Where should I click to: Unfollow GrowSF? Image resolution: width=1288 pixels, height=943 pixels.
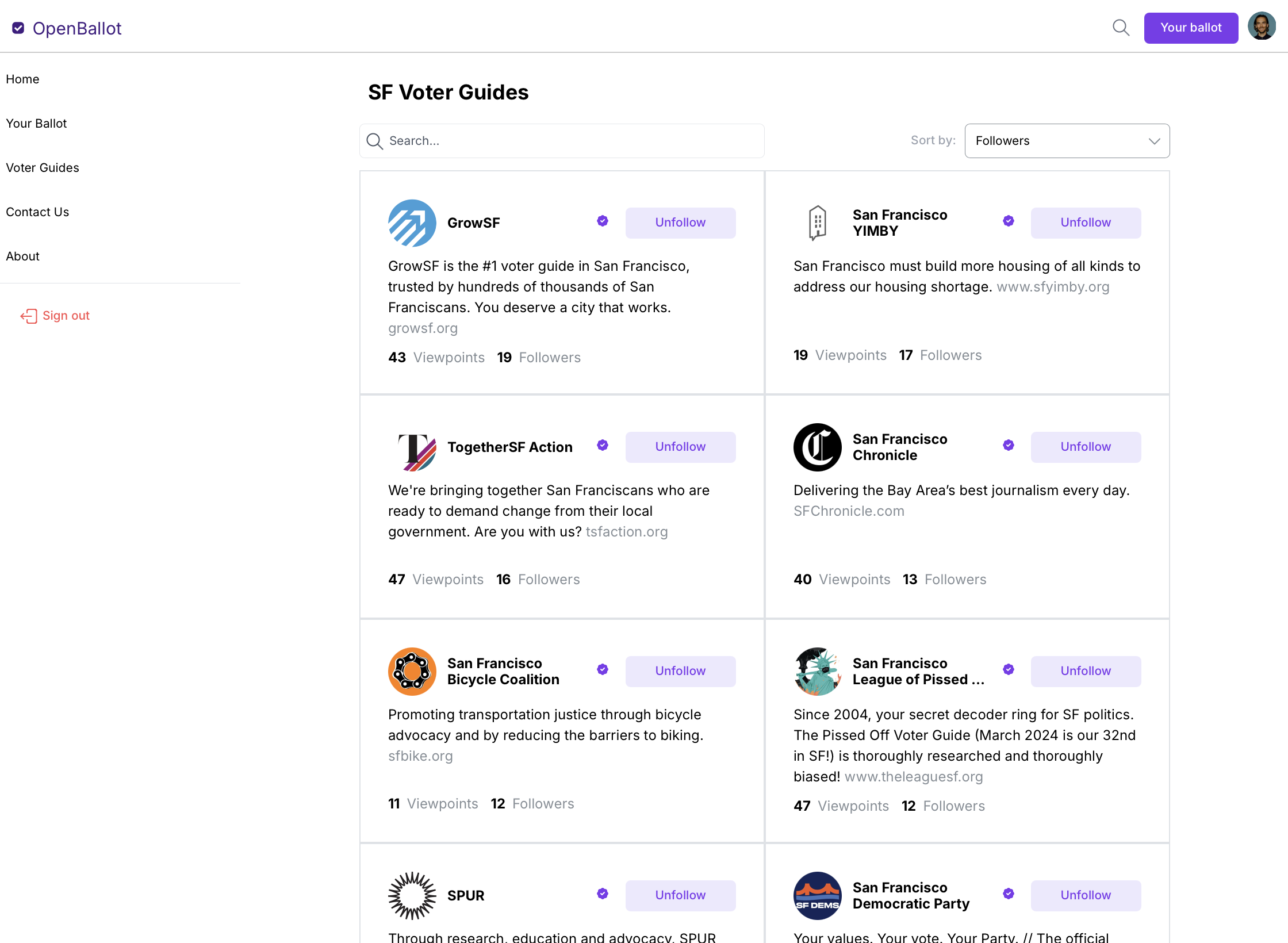pyautogui.click(x=680, y=223)
